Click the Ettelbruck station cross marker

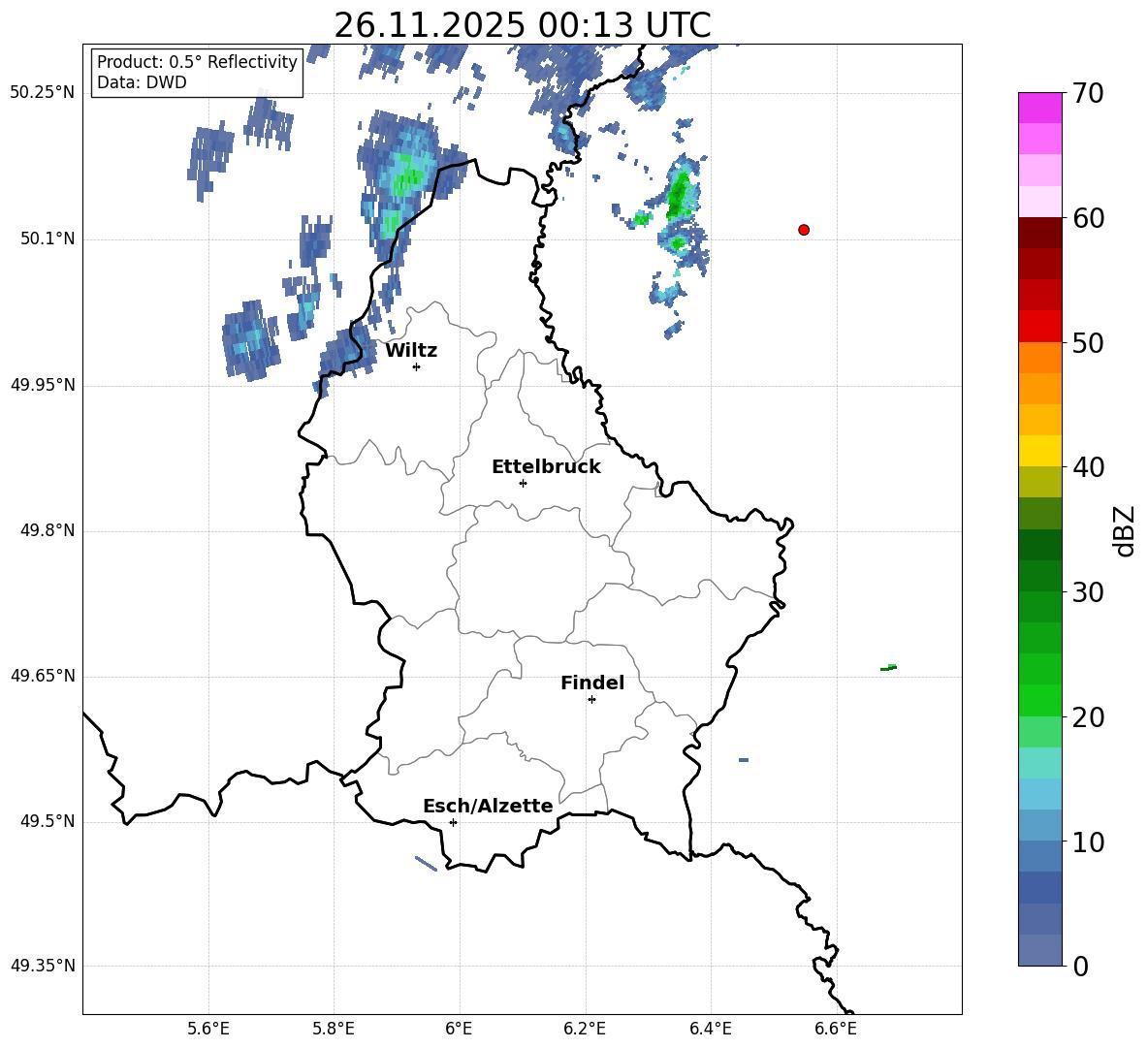[x=523, y=483]
